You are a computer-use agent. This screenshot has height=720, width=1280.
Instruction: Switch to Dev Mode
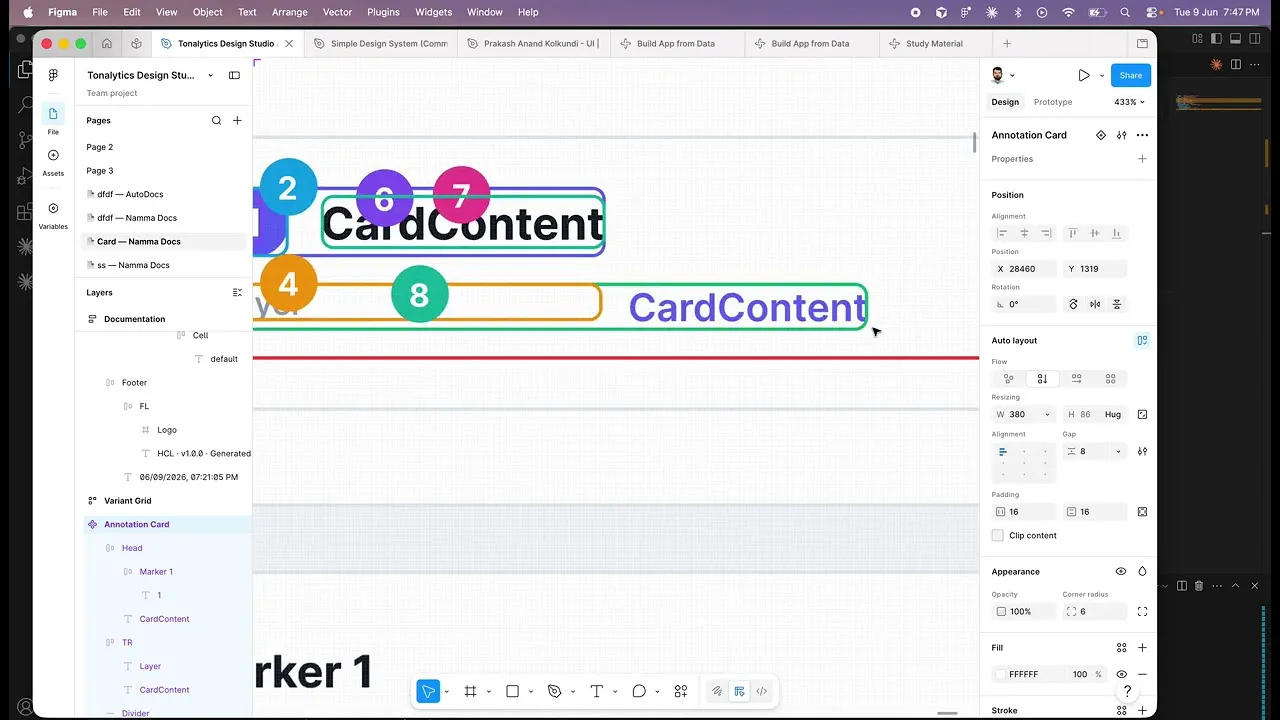point(761,691)
